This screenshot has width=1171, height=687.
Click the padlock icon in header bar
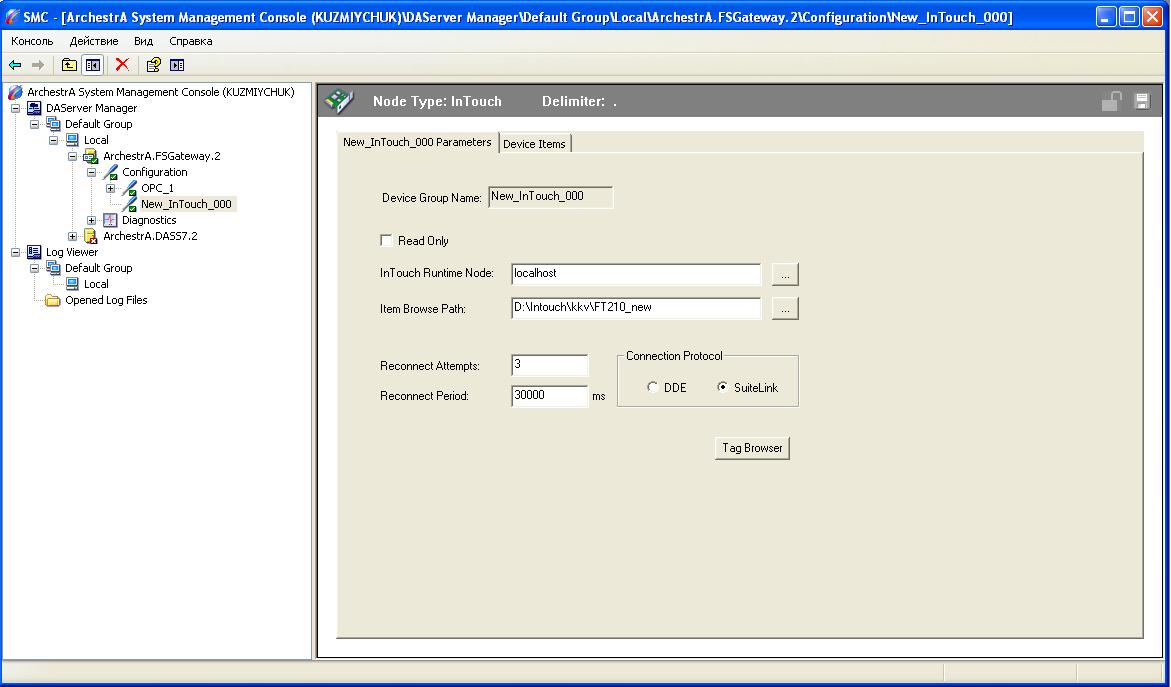click(1111, 101)
